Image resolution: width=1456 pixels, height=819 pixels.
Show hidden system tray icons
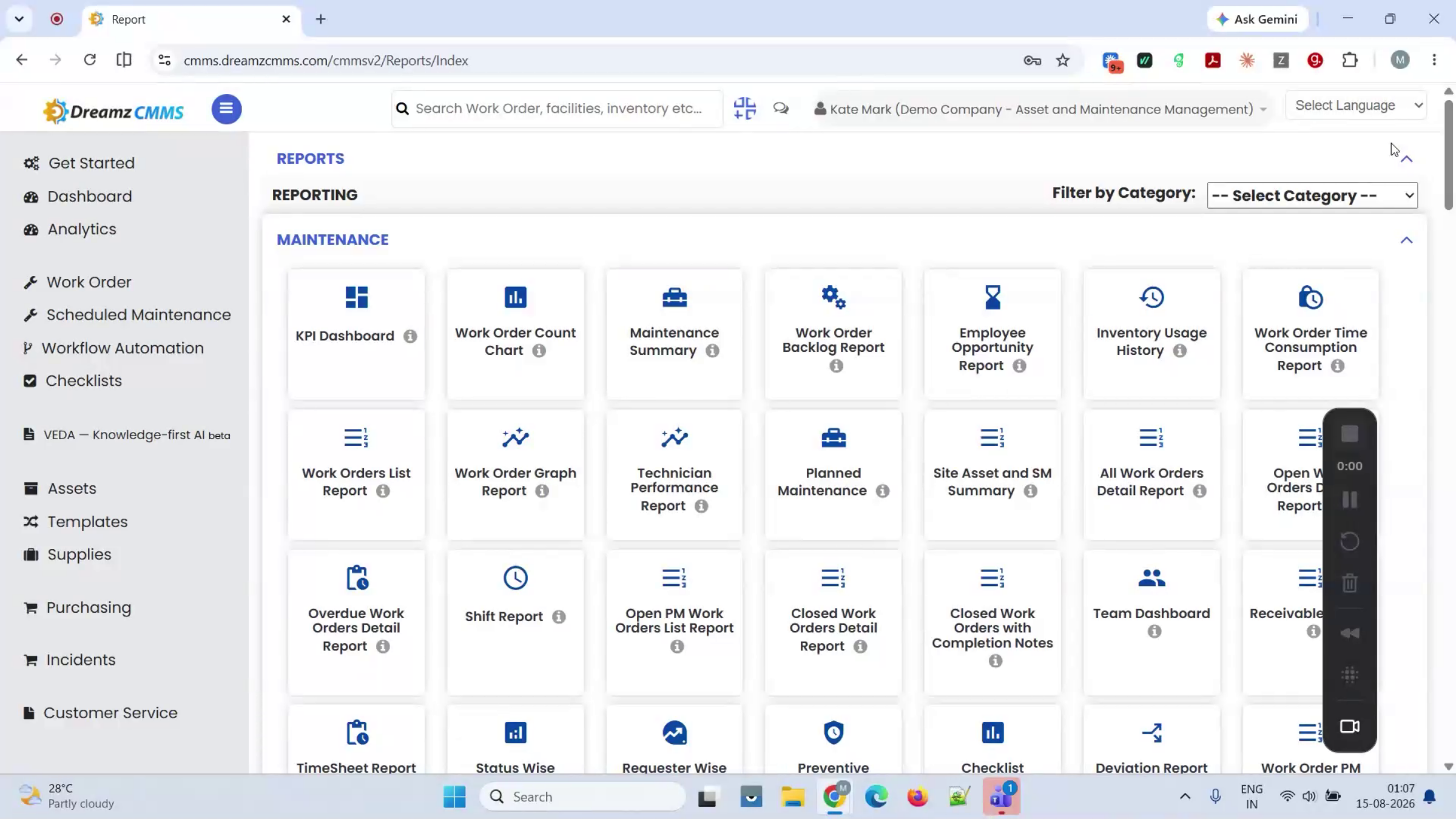(x=1185, y=797)
